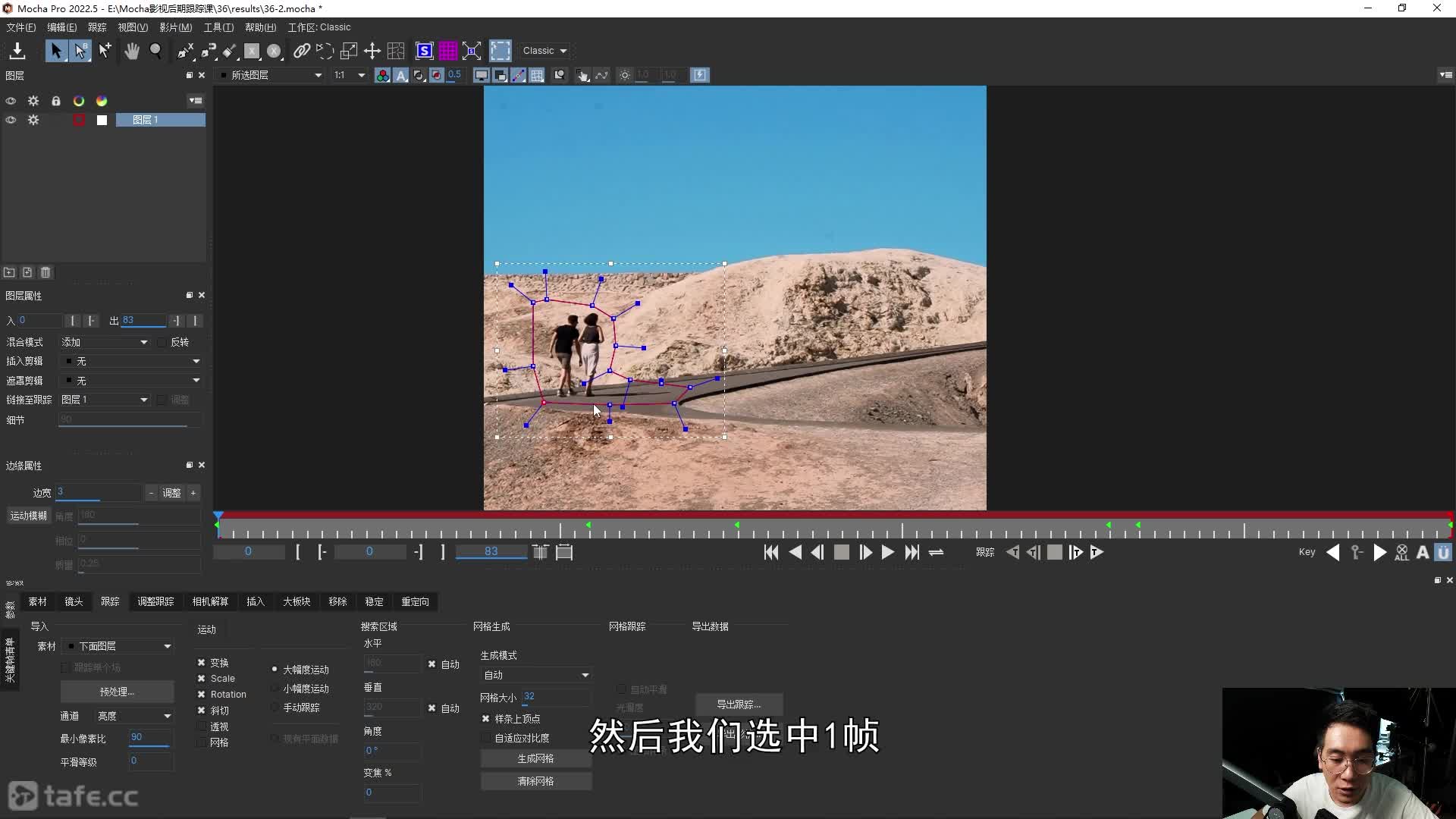This screenshot has width=1456, height=819.
Task: Step back one frame
Action: [x=817, y=553]
